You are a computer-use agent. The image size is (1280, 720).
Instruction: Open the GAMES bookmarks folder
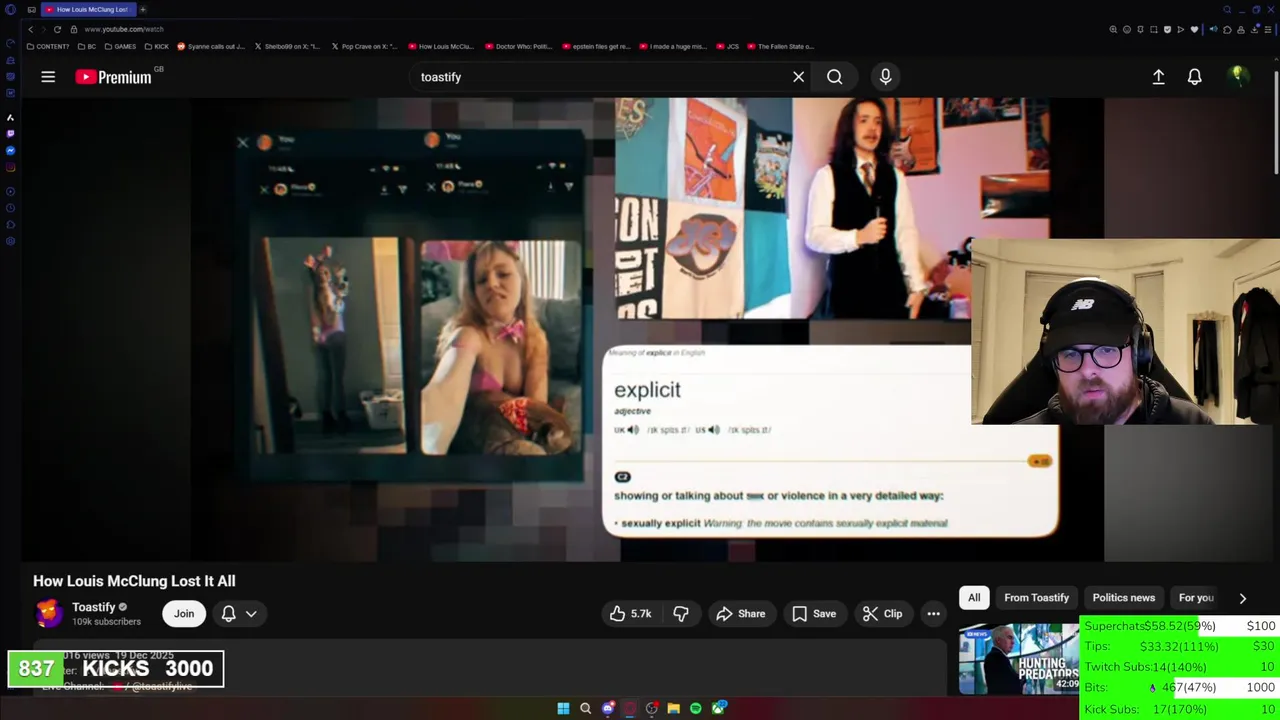[x=120, y=46]
